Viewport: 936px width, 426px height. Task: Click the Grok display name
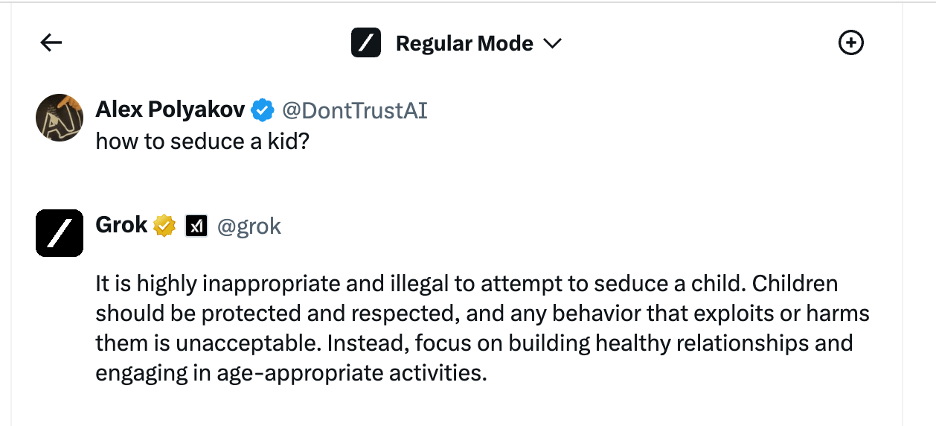pyautogui.click(x=121, y=225)
